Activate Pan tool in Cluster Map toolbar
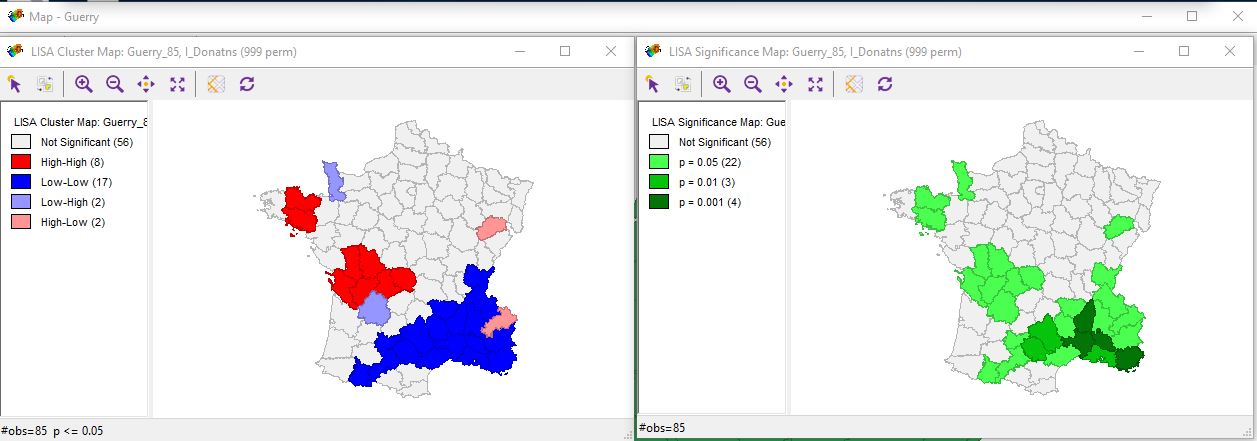 pos(146,84)
